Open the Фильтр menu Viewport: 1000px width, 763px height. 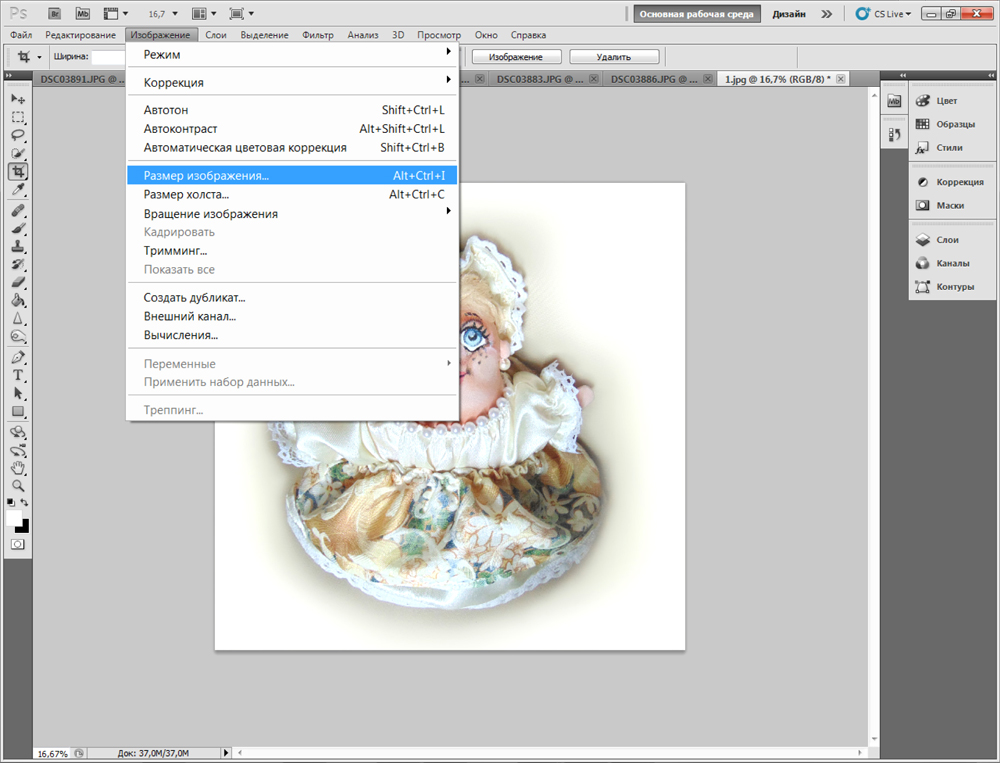318,35
